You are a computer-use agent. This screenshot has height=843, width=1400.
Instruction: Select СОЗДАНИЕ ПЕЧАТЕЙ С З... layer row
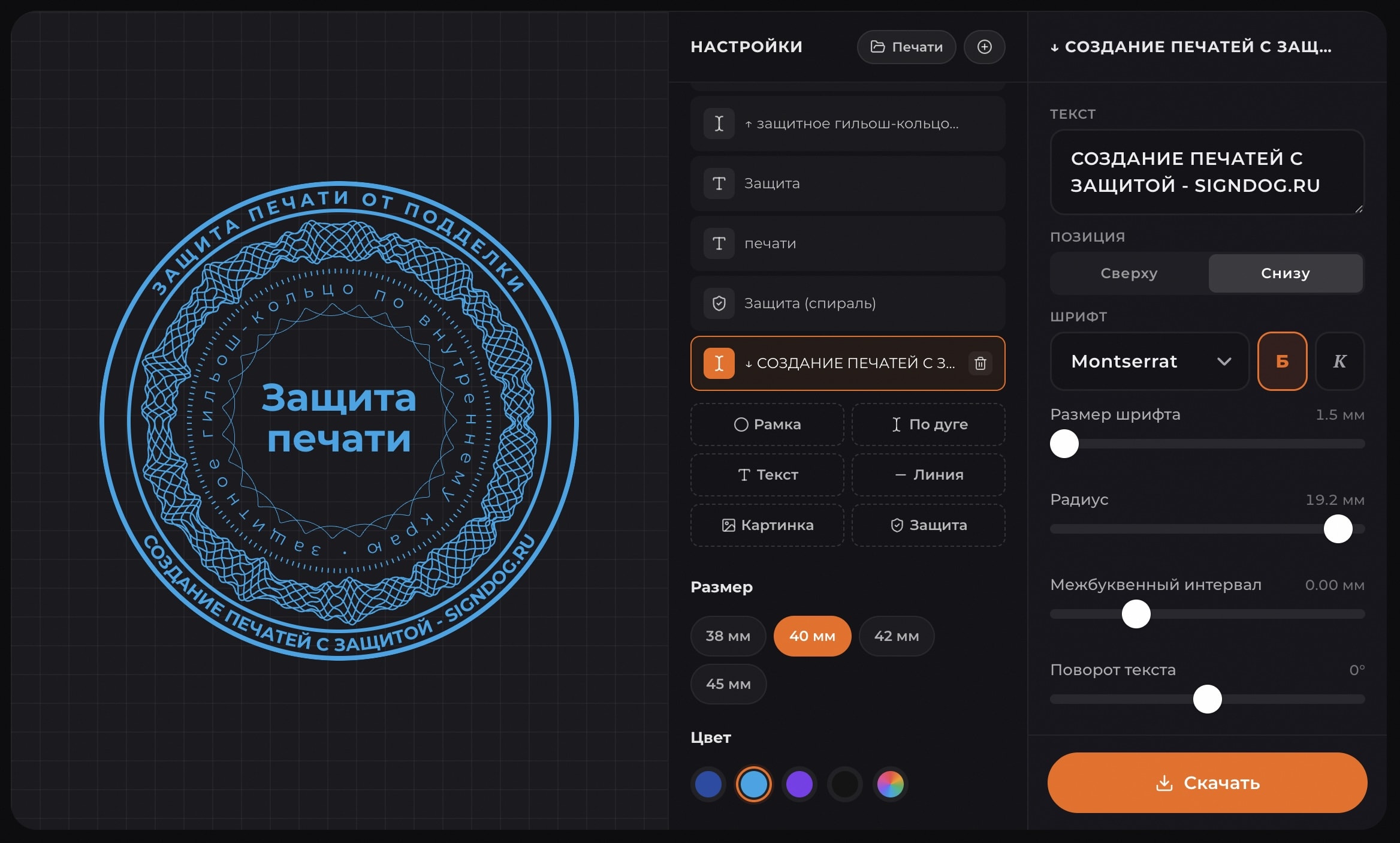point(847,363)
